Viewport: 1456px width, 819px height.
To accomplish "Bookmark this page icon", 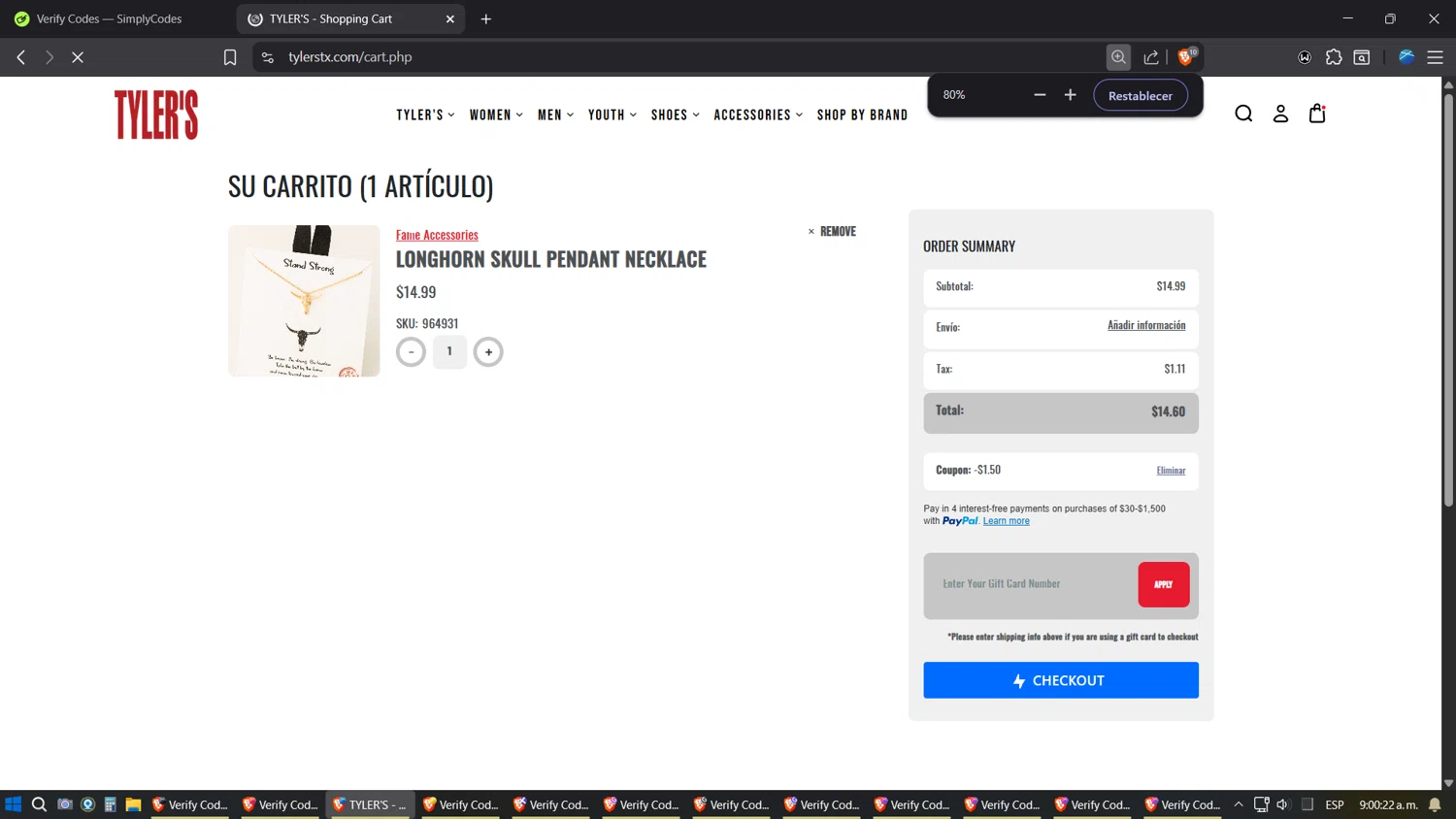I will point(230,57).
